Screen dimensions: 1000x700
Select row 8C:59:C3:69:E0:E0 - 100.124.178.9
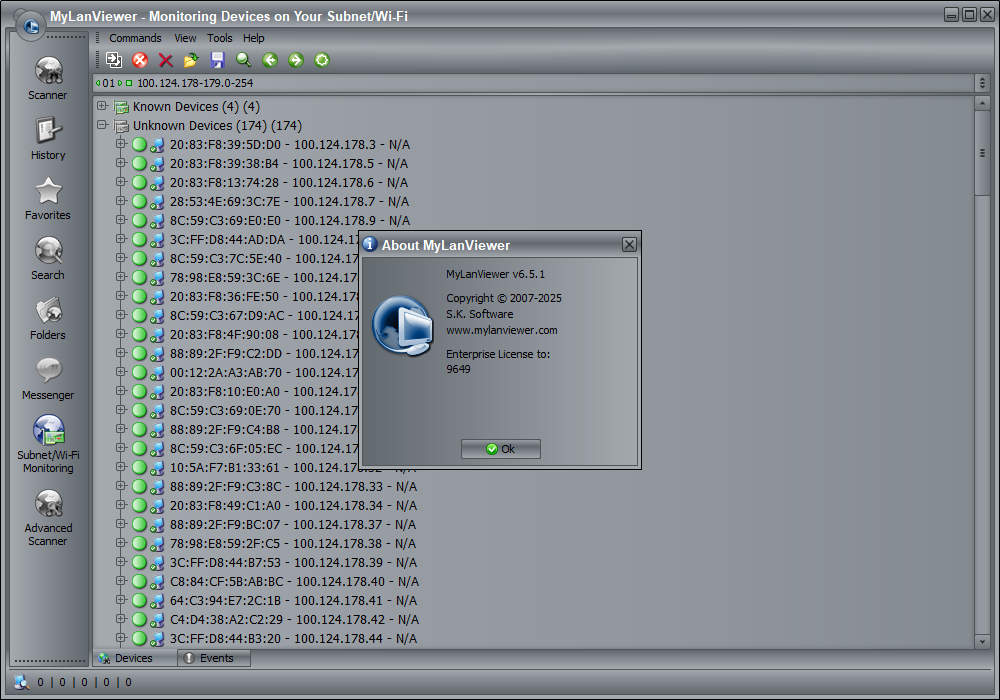point(290,221)
